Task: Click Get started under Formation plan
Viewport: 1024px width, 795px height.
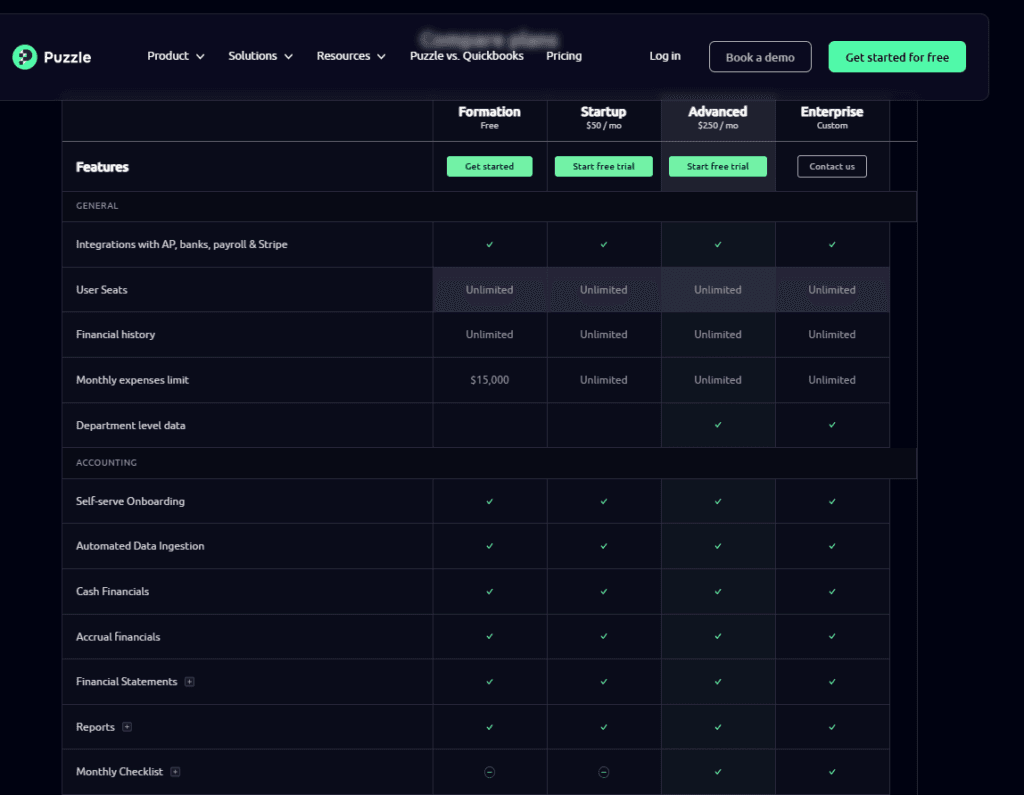Action: [489, 167]
